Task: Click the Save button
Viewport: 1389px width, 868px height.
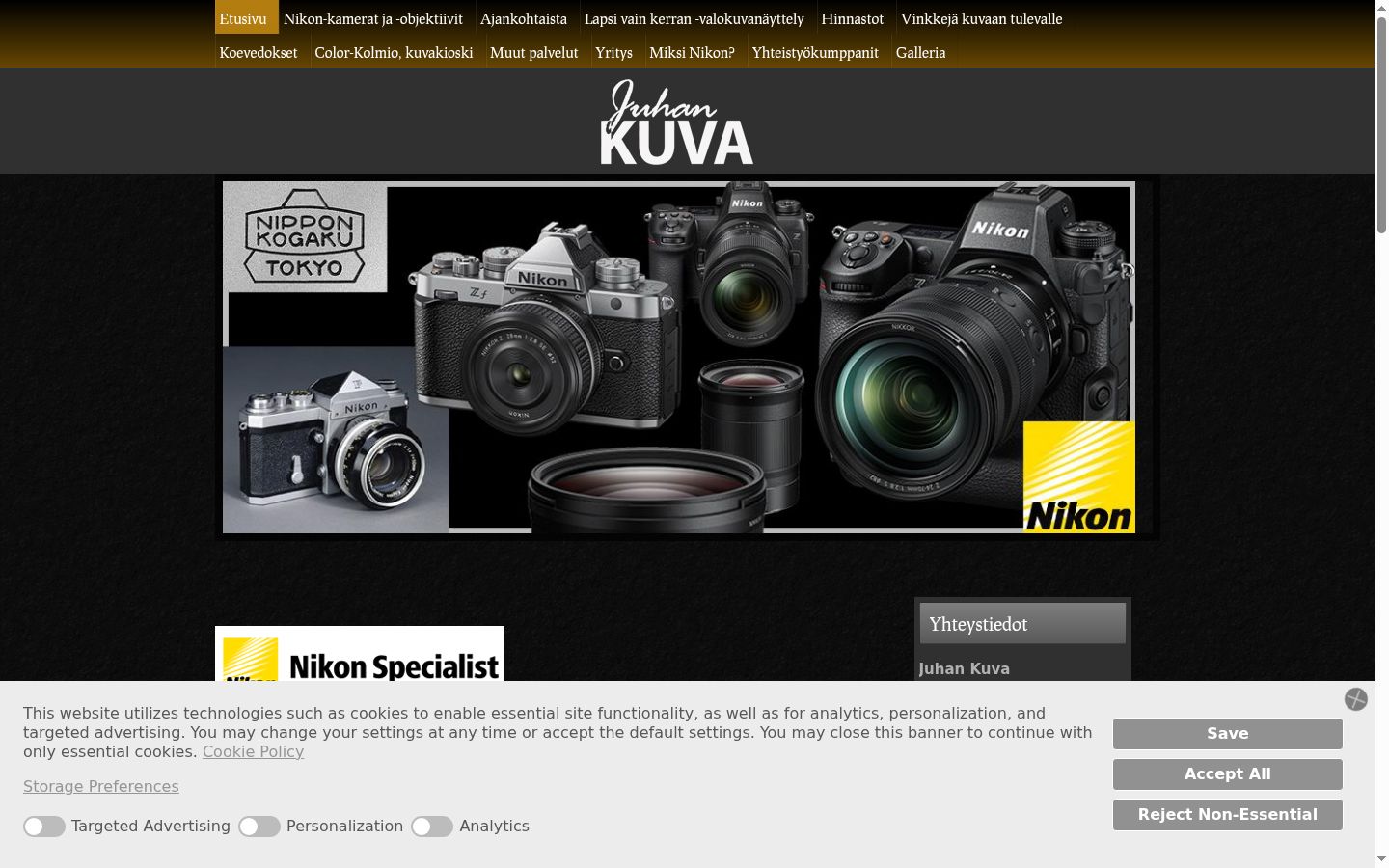Action: pyautogui.click(x=1228, y=734)
